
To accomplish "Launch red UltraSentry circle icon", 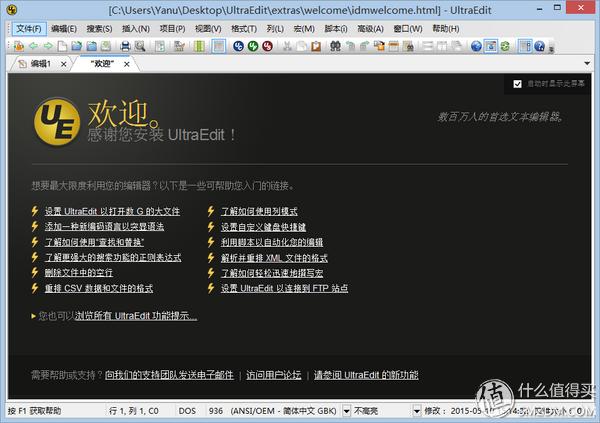I will [x=267, y=46].
